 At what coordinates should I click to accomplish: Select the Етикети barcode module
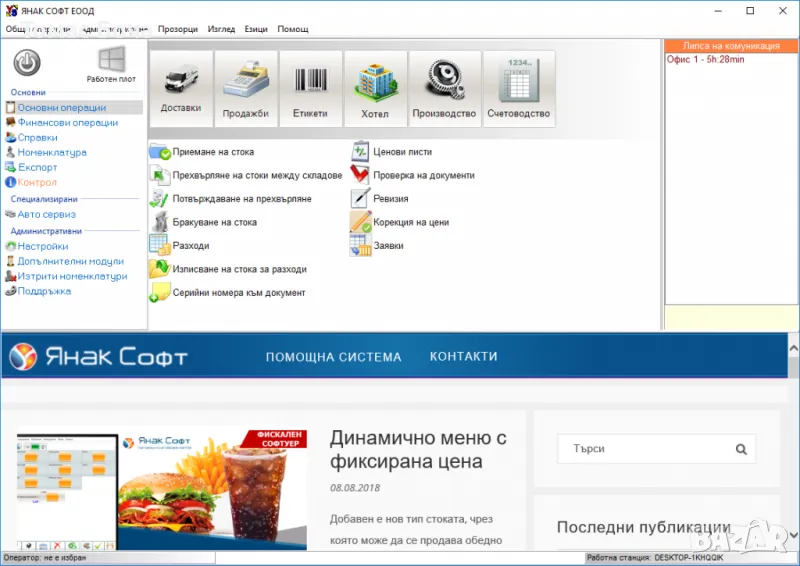pyautogui.click(x=310, y=89)
